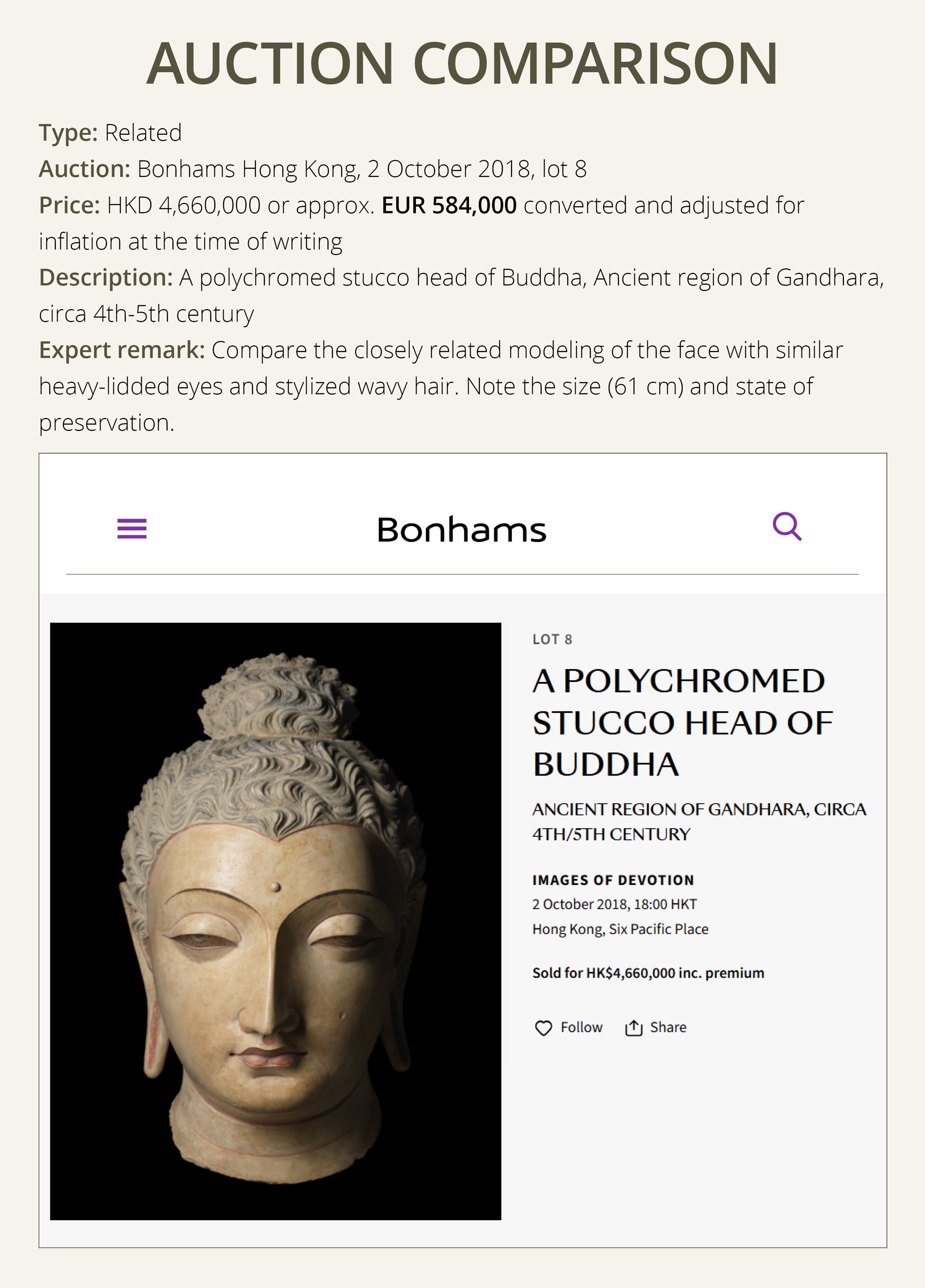Viewport: 925px width, 1288px height.
Task: Click the Sold for HK$4,660,000 text
Action: 648,973
